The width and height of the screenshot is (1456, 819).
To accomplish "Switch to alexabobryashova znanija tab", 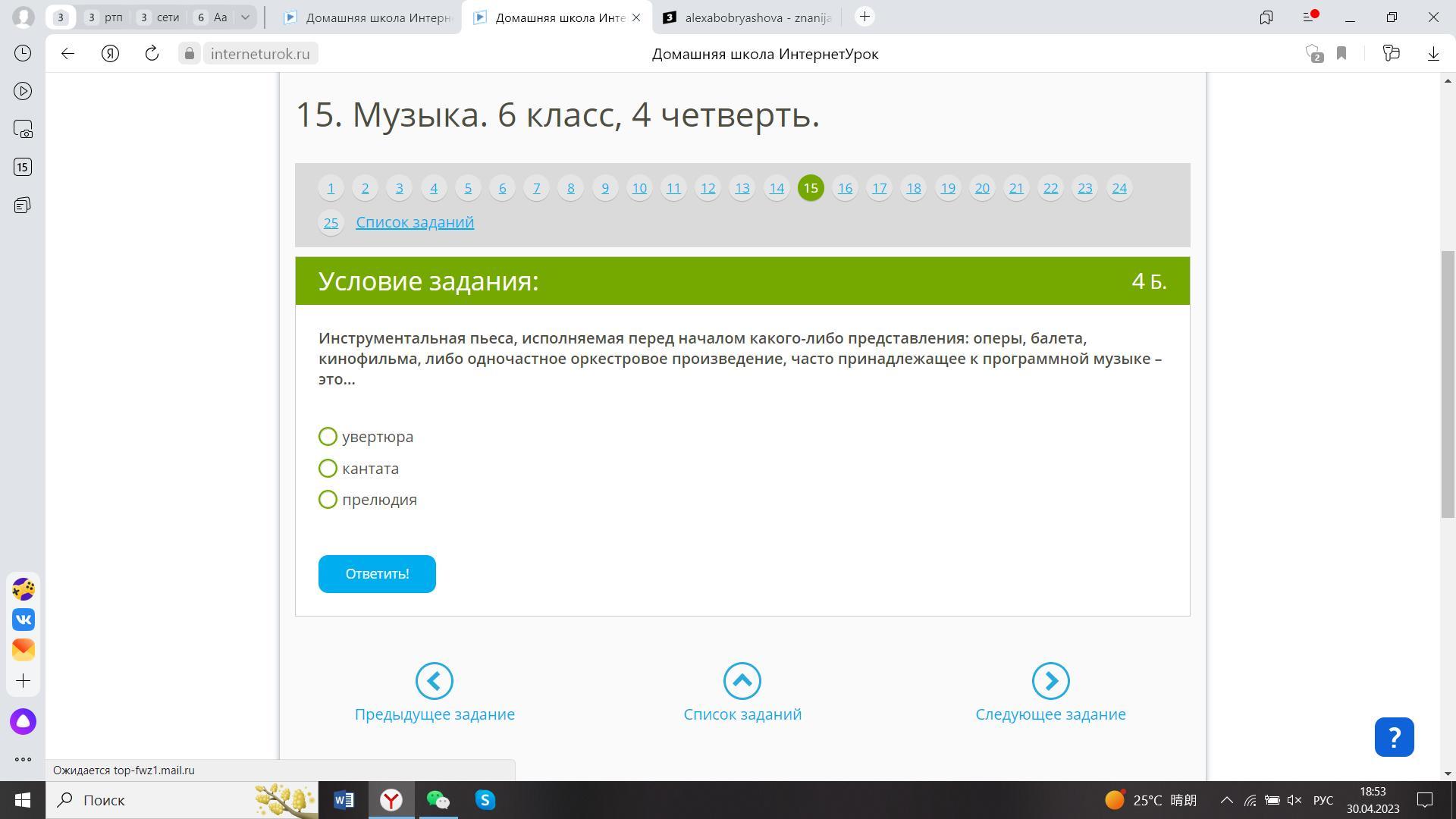I will (747, 17).
